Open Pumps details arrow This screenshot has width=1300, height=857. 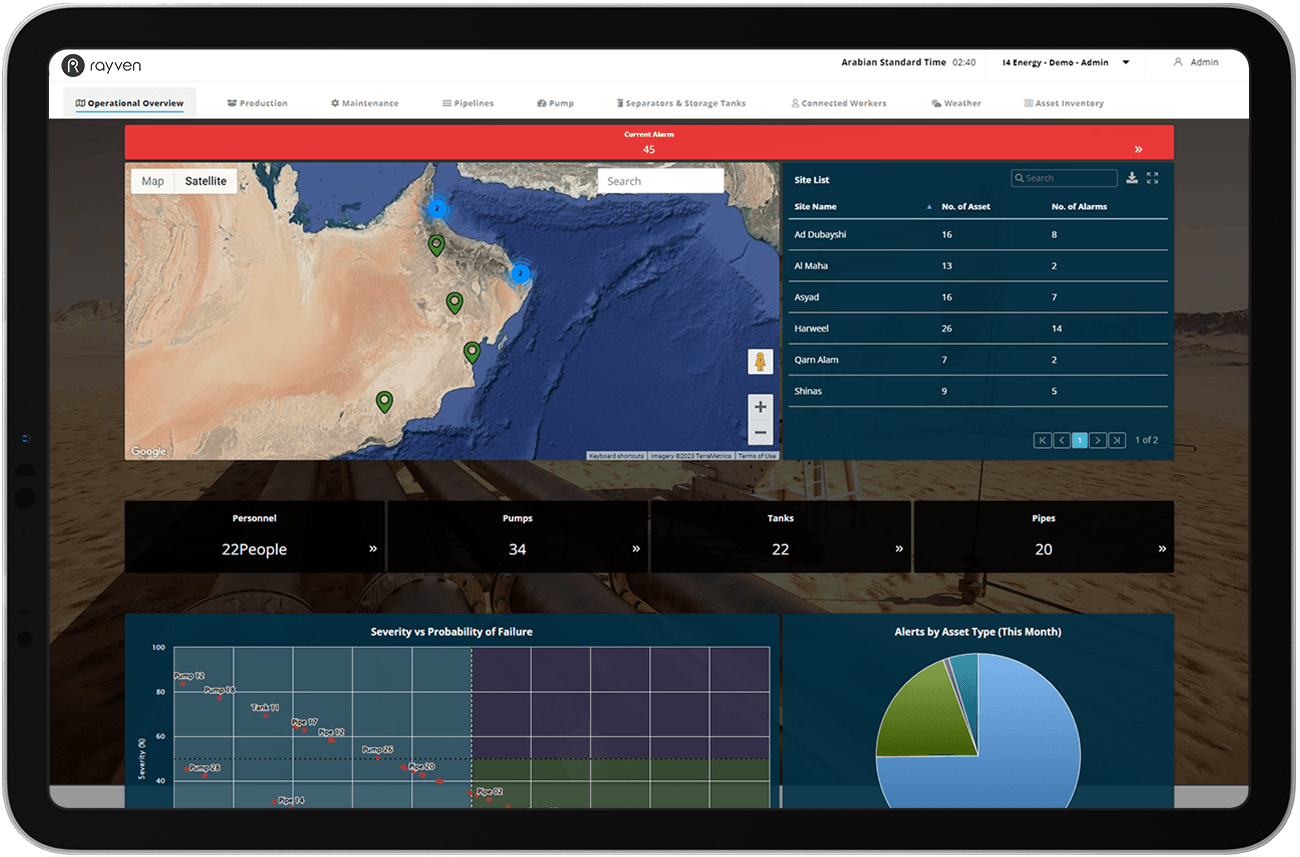636,549
